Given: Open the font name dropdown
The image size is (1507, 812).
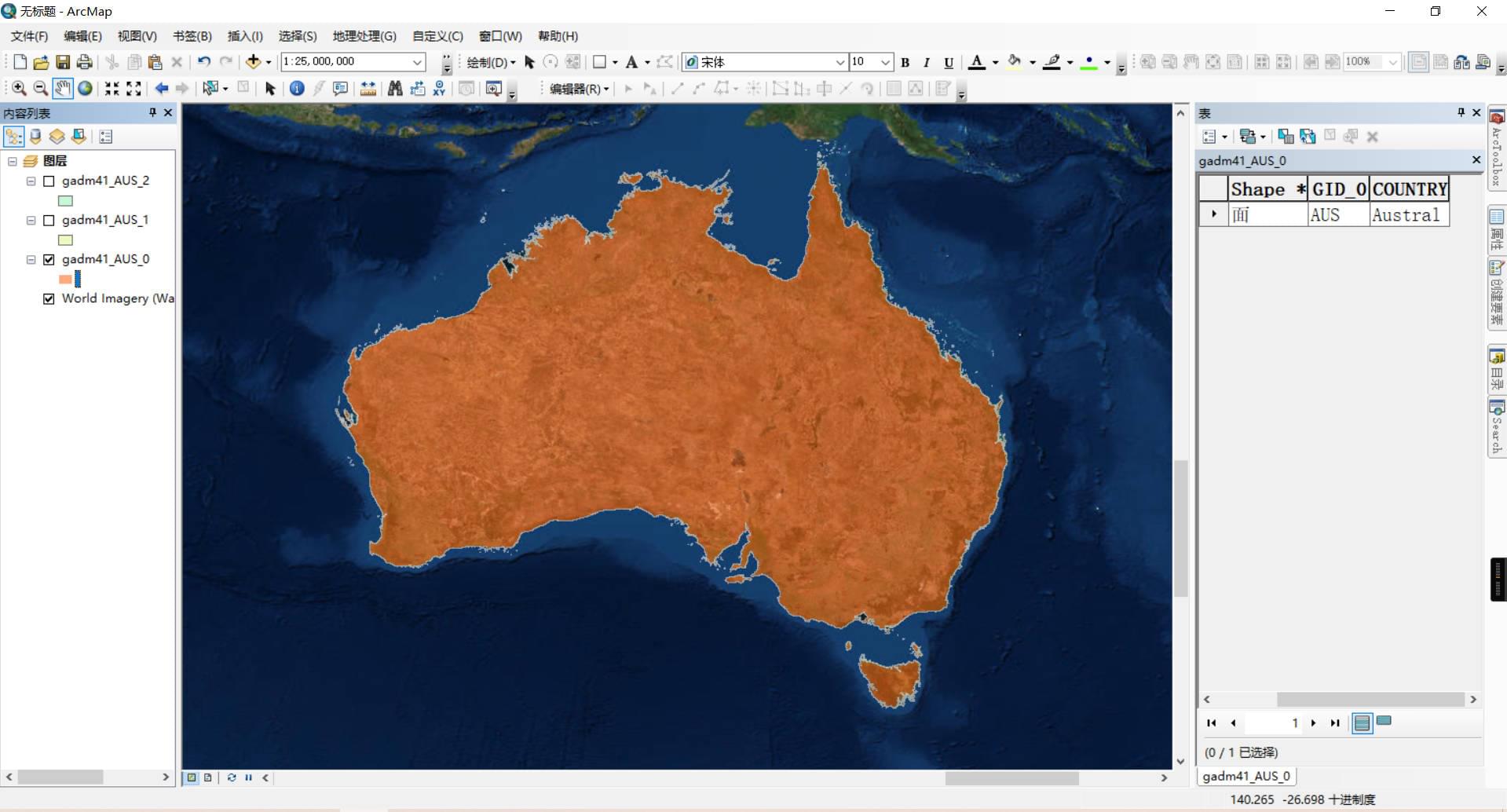Looking at the screenshot, I should [839, 62].
